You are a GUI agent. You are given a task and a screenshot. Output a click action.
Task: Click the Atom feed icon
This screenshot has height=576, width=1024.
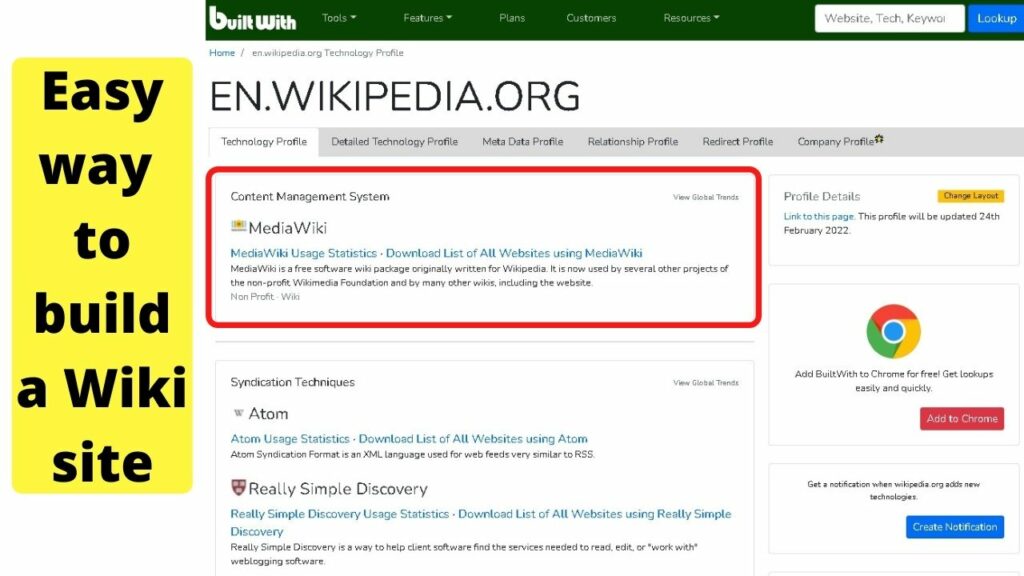[x=239, y=413]
